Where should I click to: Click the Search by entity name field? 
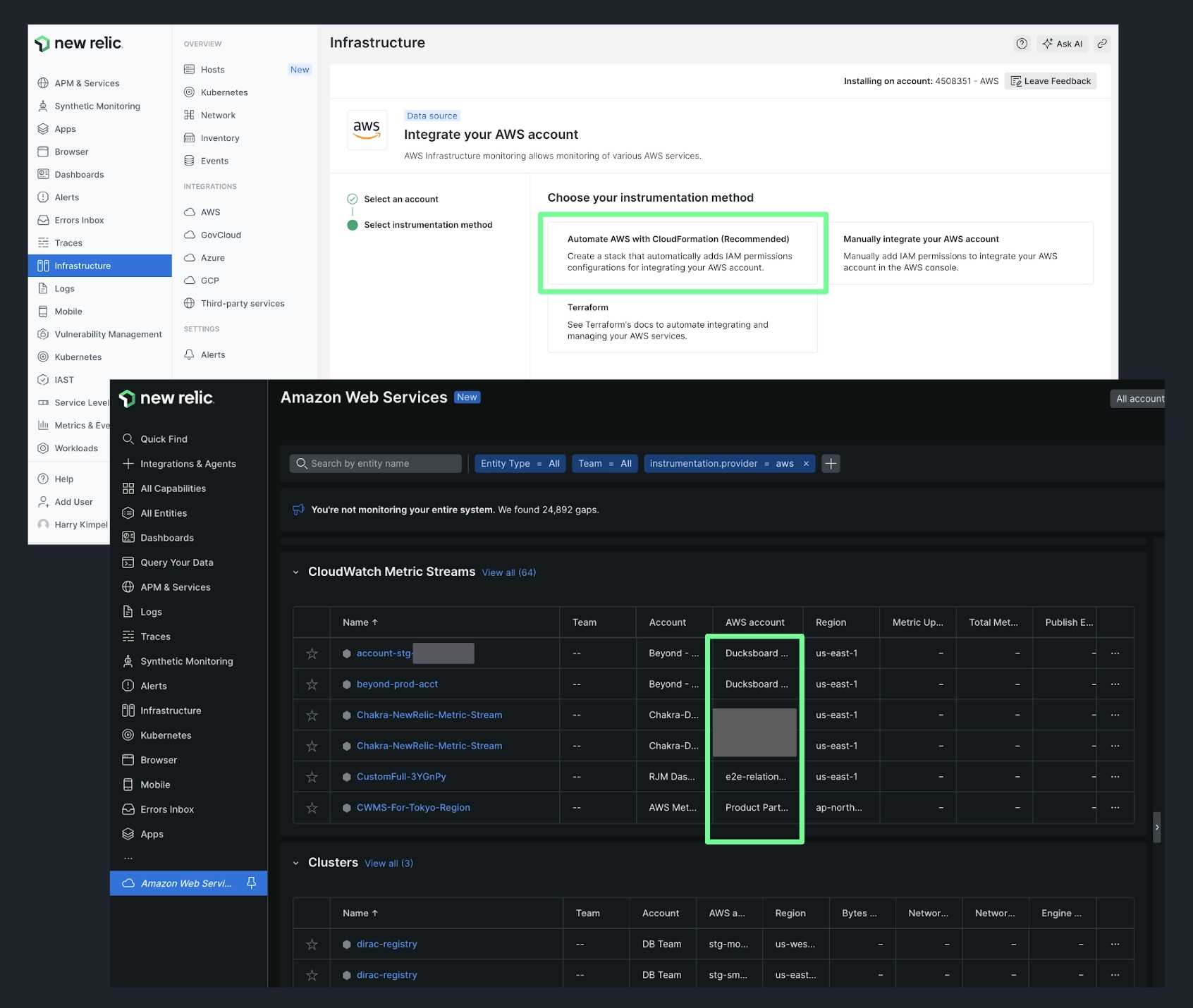pos(375,463)
